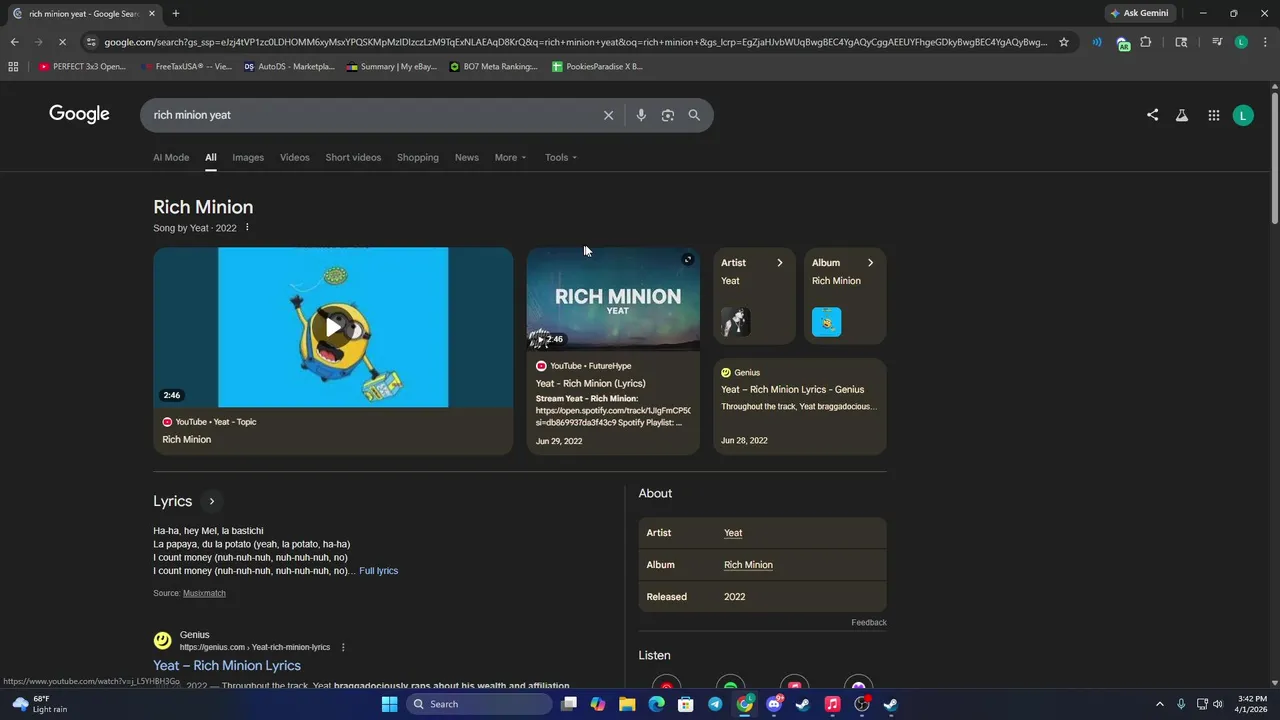Open new tab with plus button

click(x=176, y=13)
